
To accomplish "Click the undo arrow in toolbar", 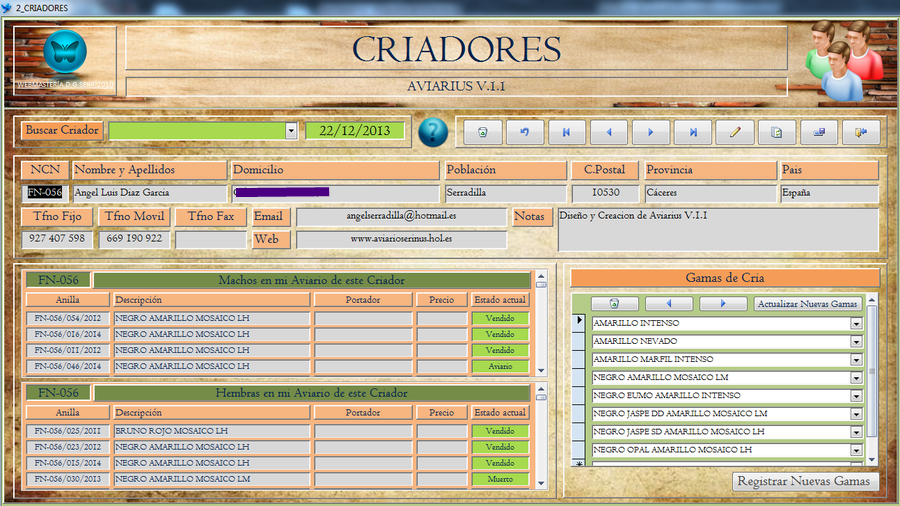I will click(524, 131).
